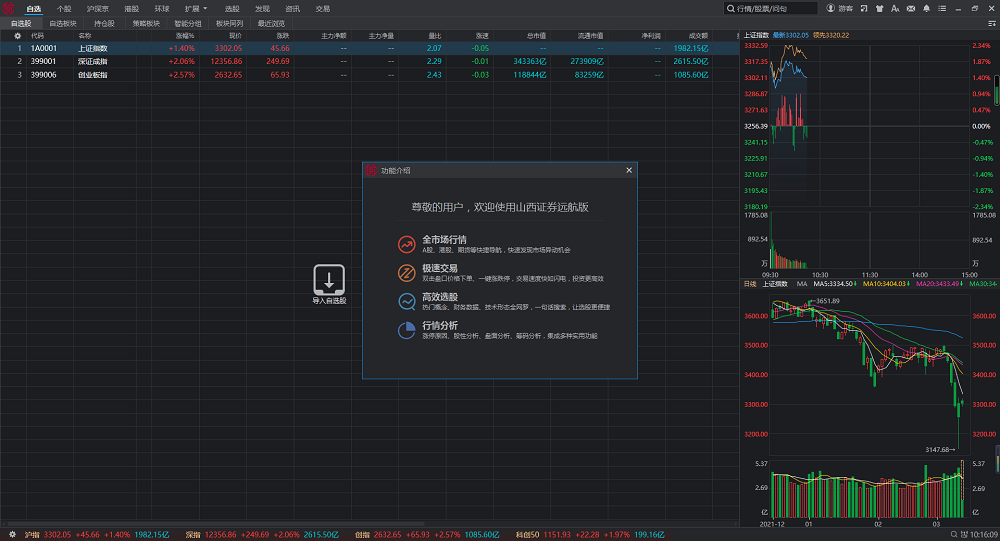Click the search magnifier in bottom status bar
The width and height of the screenshot is (1000, 541).
(x=954, y=535)
